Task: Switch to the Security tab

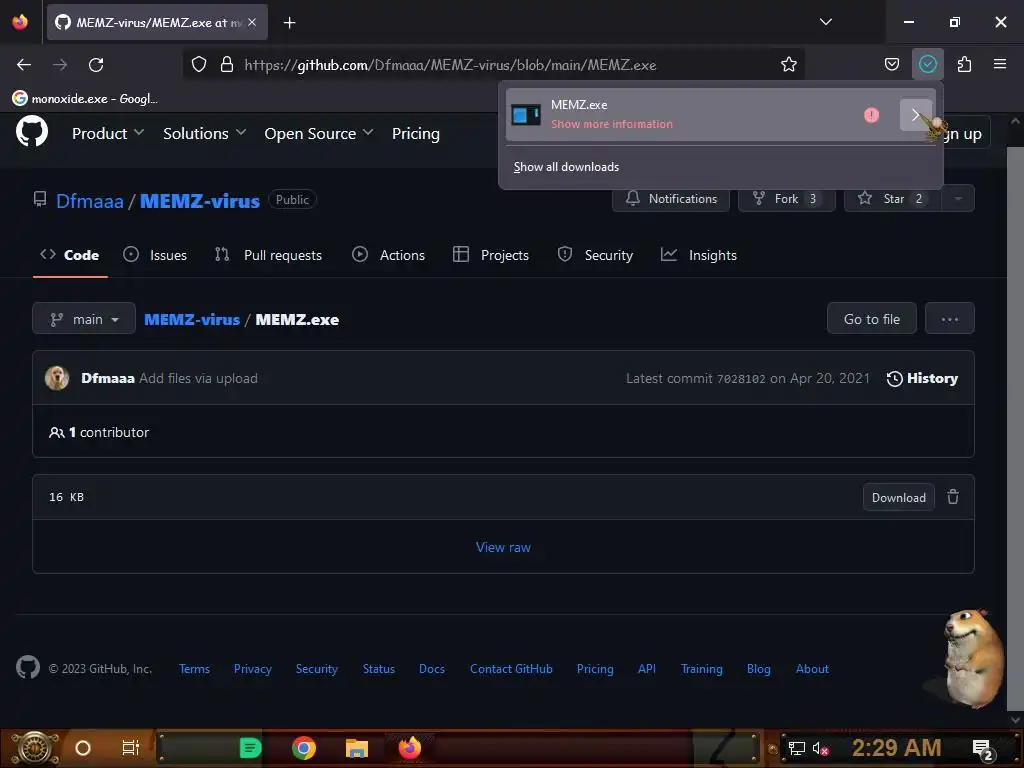Action: tap(596, 255)
